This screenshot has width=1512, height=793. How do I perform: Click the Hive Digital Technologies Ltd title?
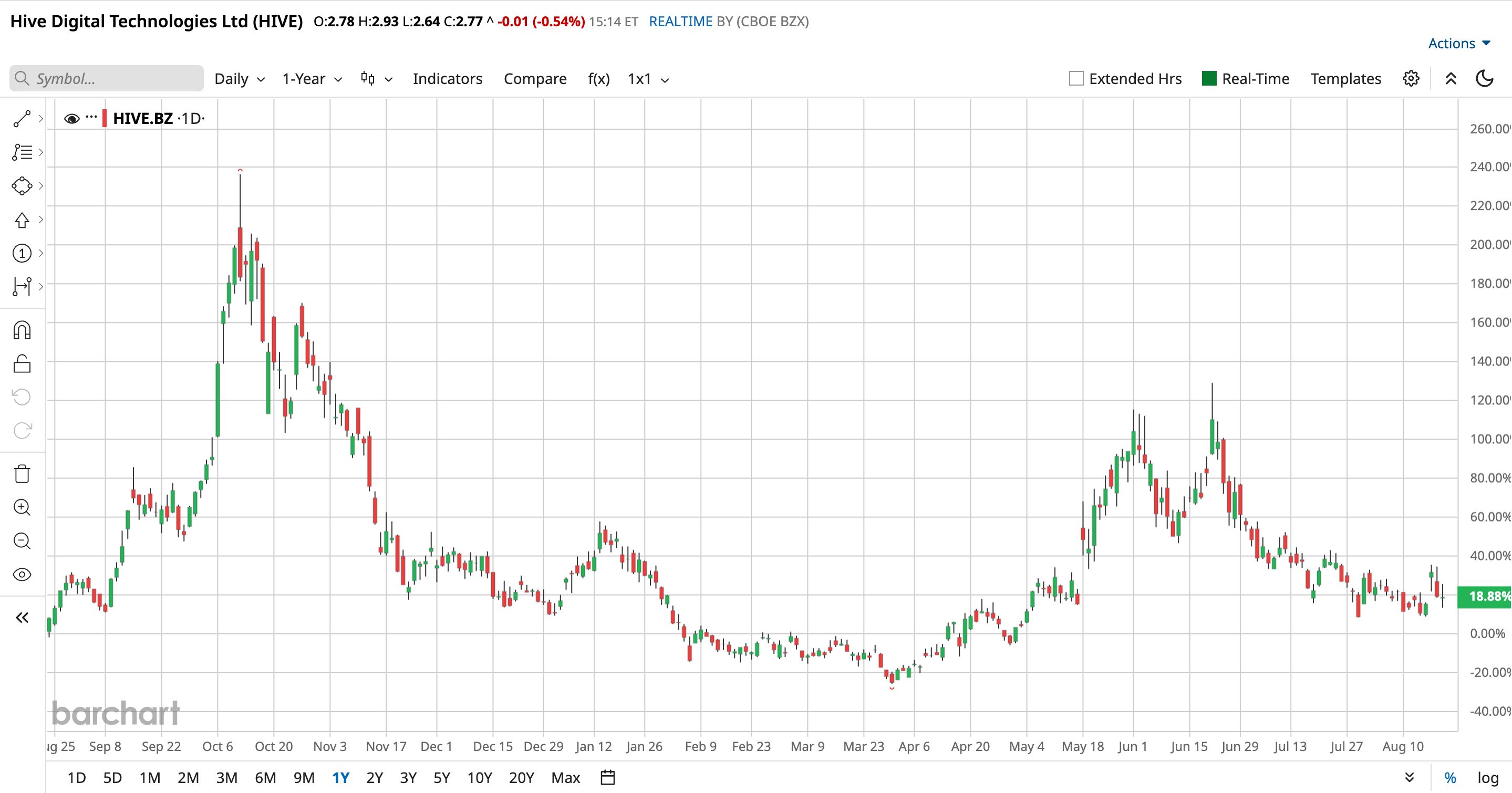157,22
